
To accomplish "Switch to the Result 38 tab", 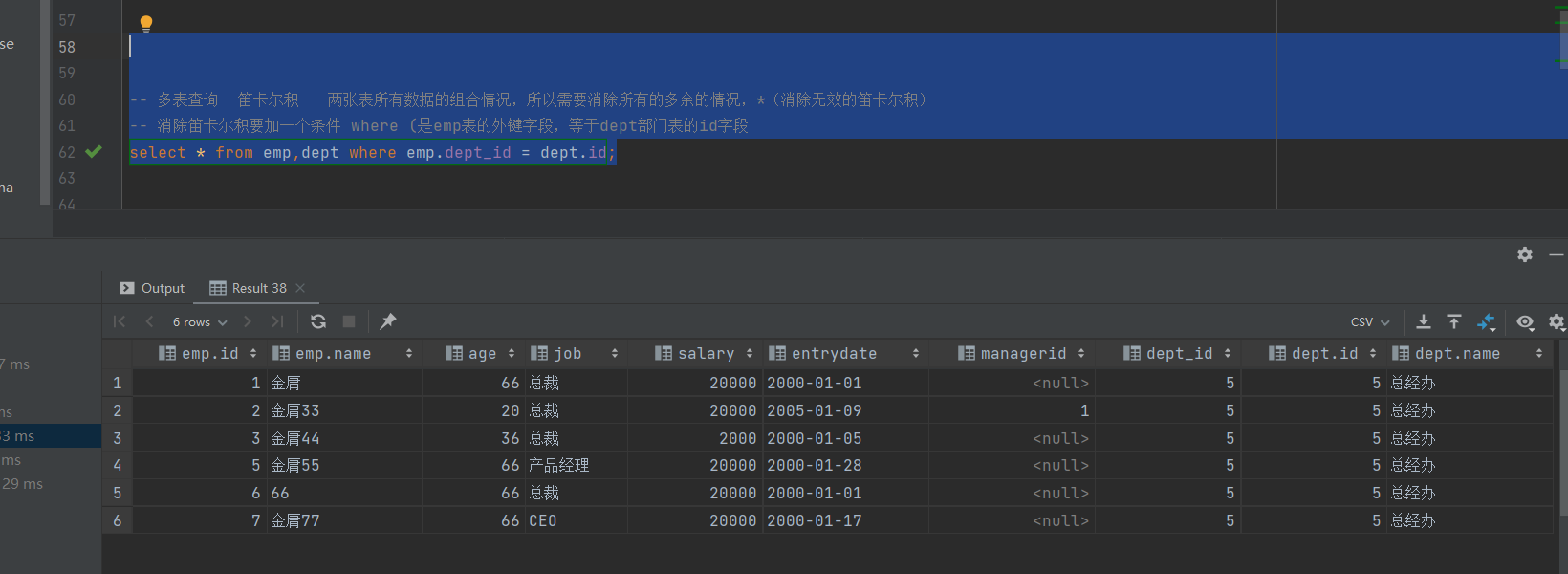I will 249,288.
